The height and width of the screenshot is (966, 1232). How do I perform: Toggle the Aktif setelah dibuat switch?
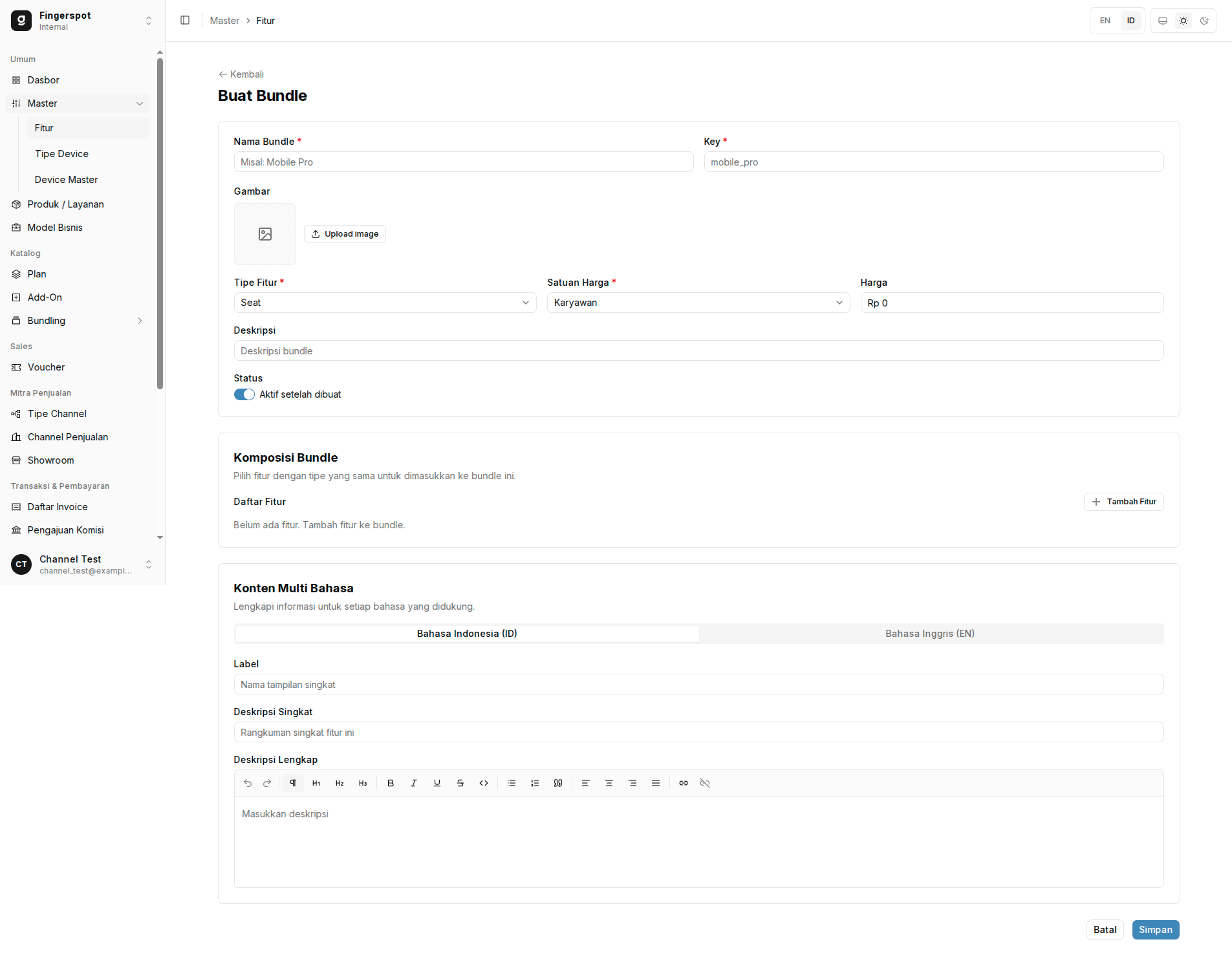(x=244, y=394)
